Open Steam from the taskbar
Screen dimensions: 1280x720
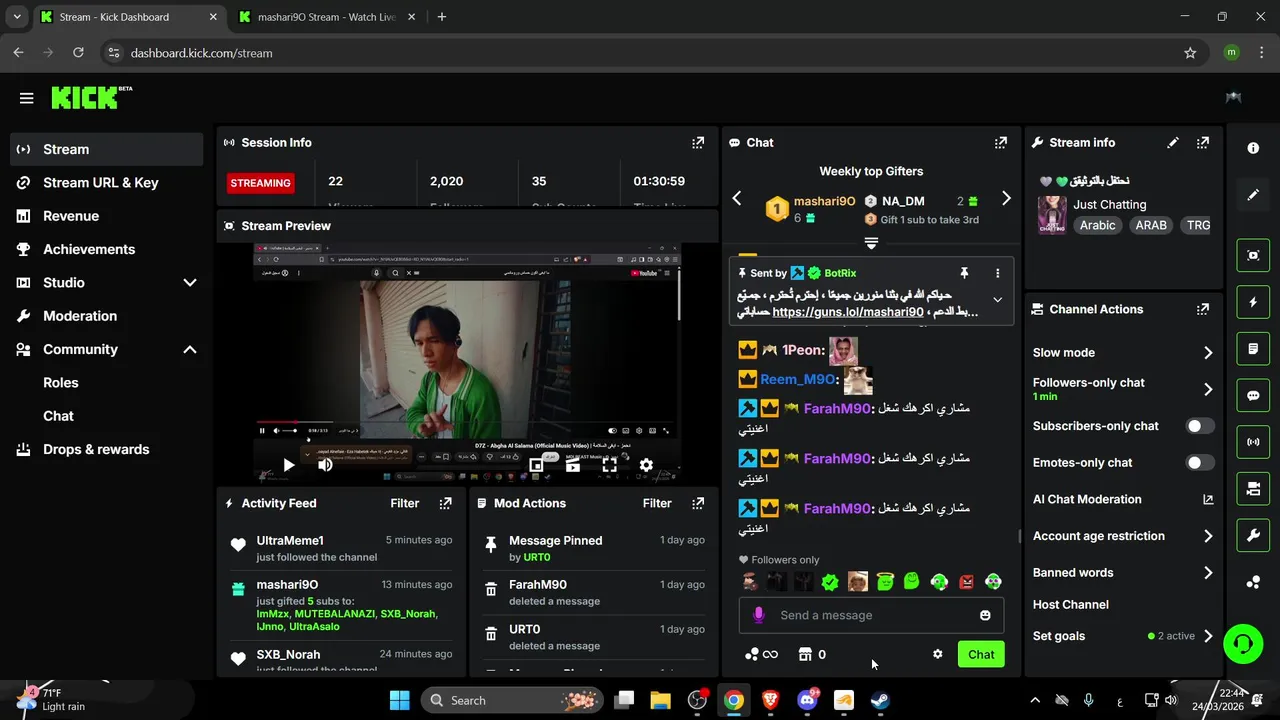coord(880,700)
